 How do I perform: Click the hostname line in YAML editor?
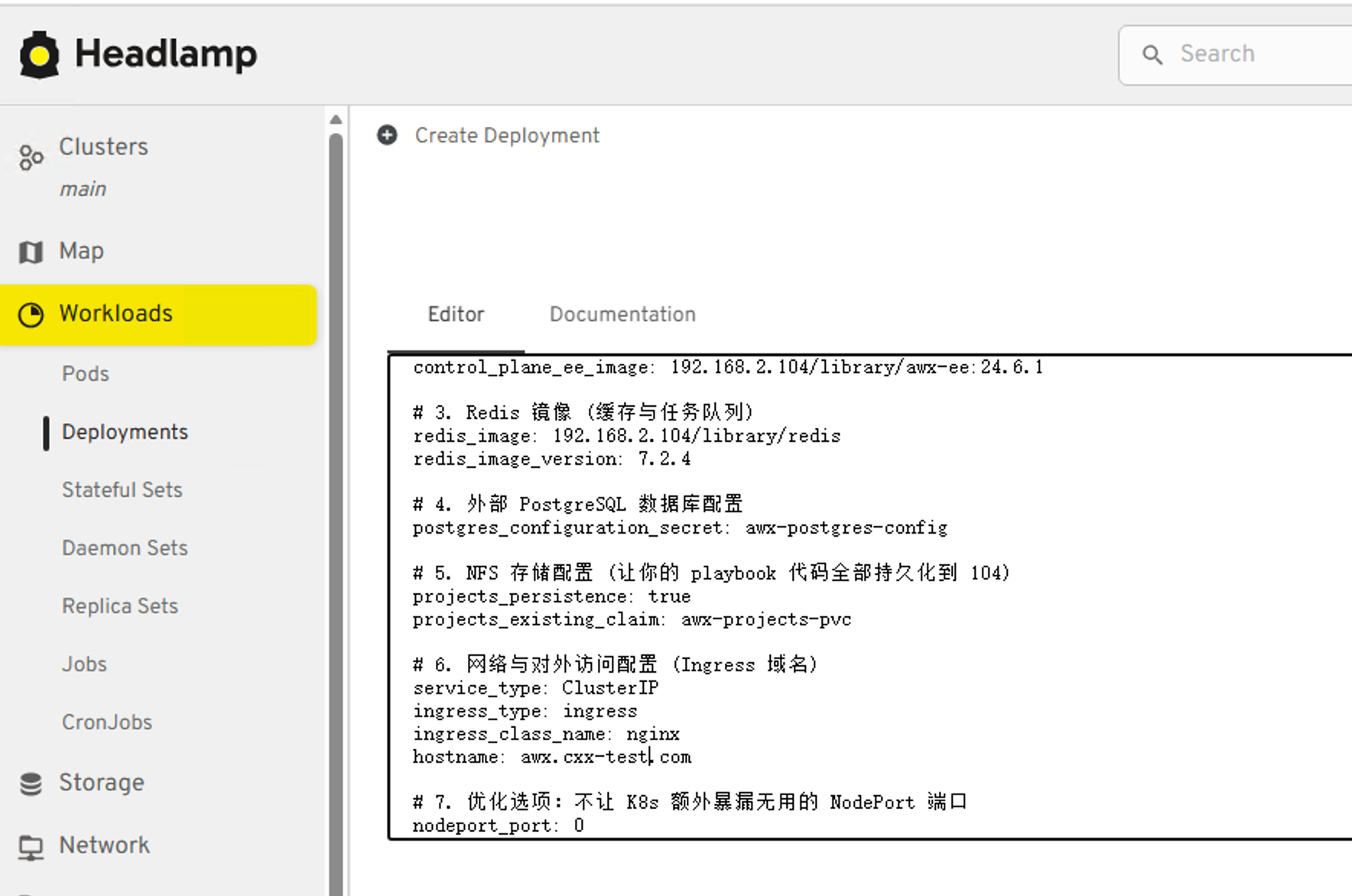(x=552, y=757)
